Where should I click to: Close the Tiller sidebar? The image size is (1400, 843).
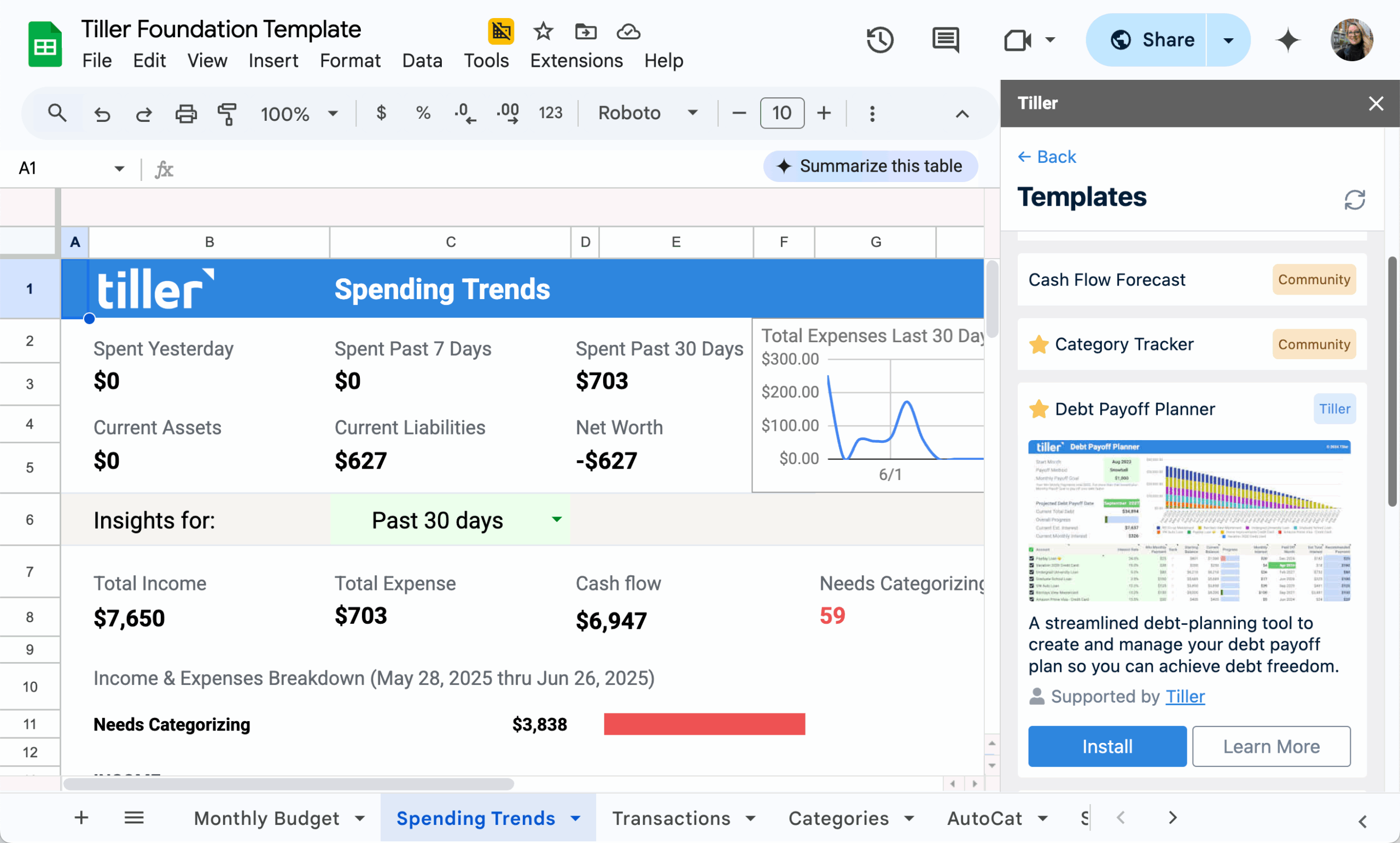1375,103
